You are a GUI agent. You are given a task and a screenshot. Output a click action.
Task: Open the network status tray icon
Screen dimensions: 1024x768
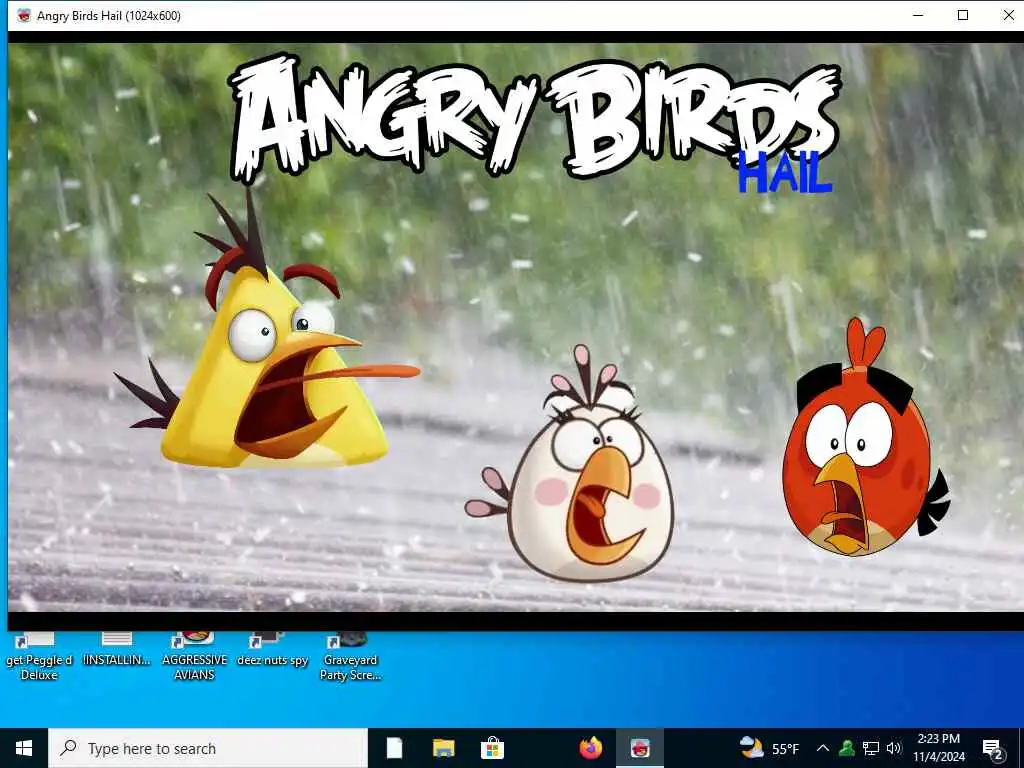click(871, 748)
